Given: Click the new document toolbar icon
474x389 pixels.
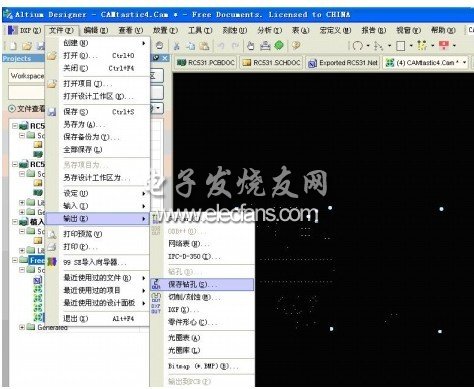Looking at the screenshot, I should (13, 46).
